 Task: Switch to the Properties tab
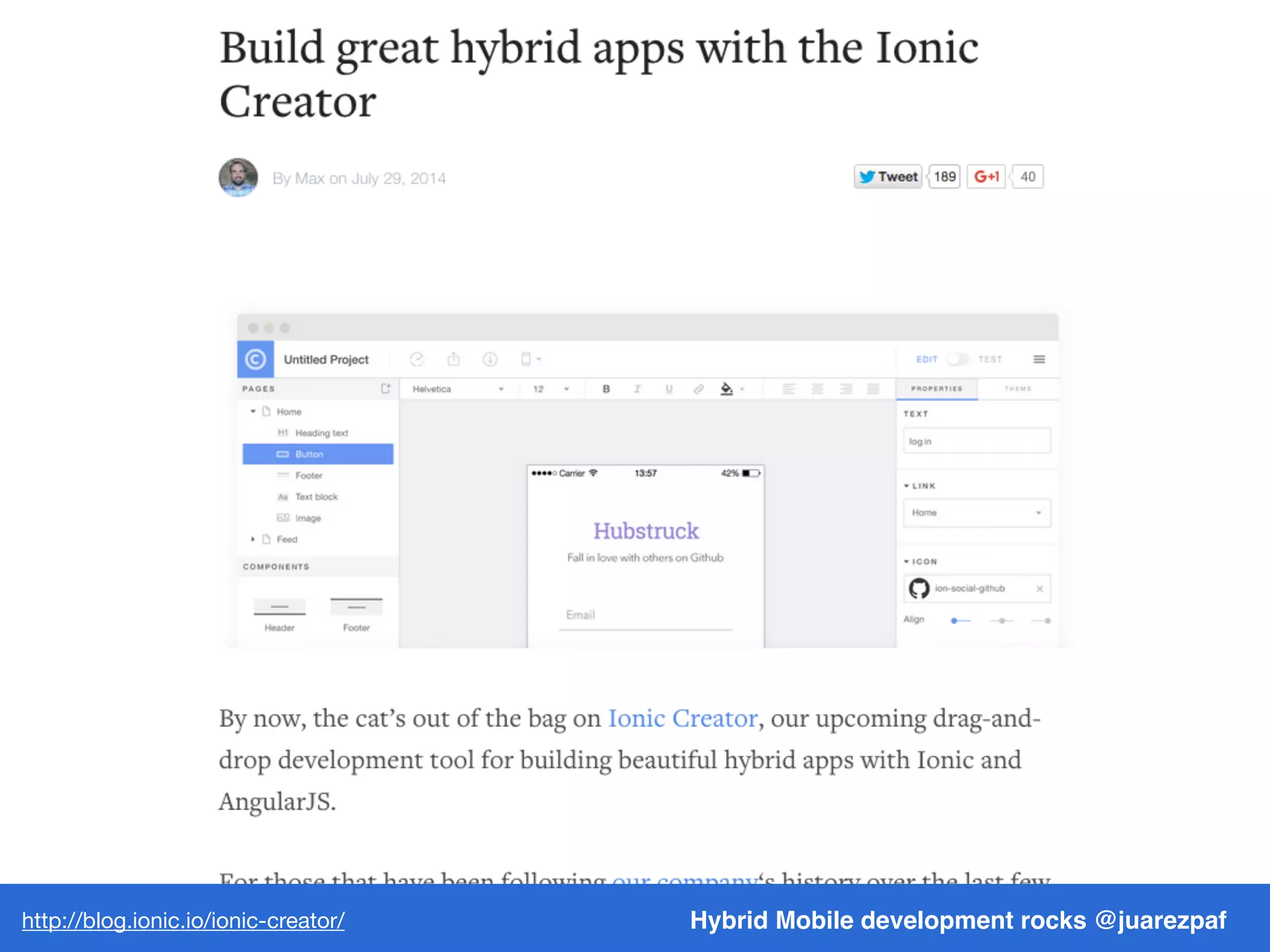[937, 389]
